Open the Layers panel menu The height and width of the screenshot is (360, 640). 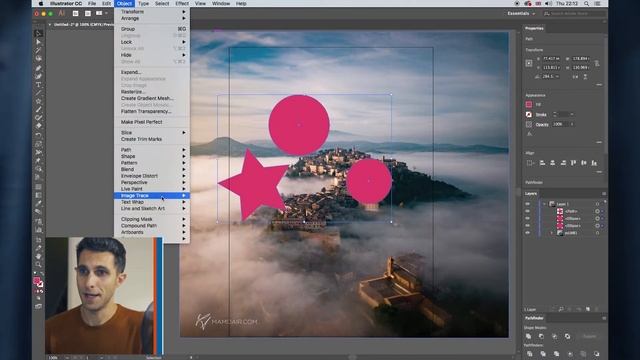click(x=604, y=193)
